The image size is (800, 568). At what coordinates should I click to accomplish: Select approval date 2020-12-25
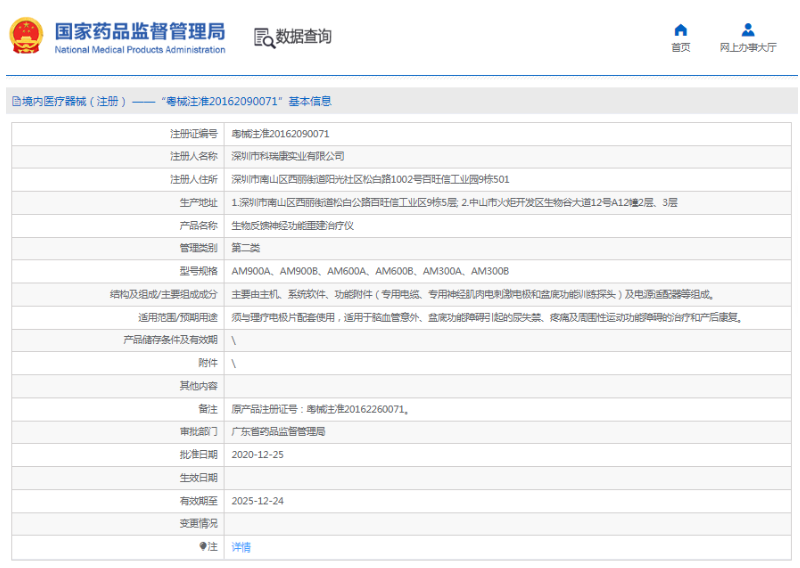pyautogui.click(x=257, y=455)
